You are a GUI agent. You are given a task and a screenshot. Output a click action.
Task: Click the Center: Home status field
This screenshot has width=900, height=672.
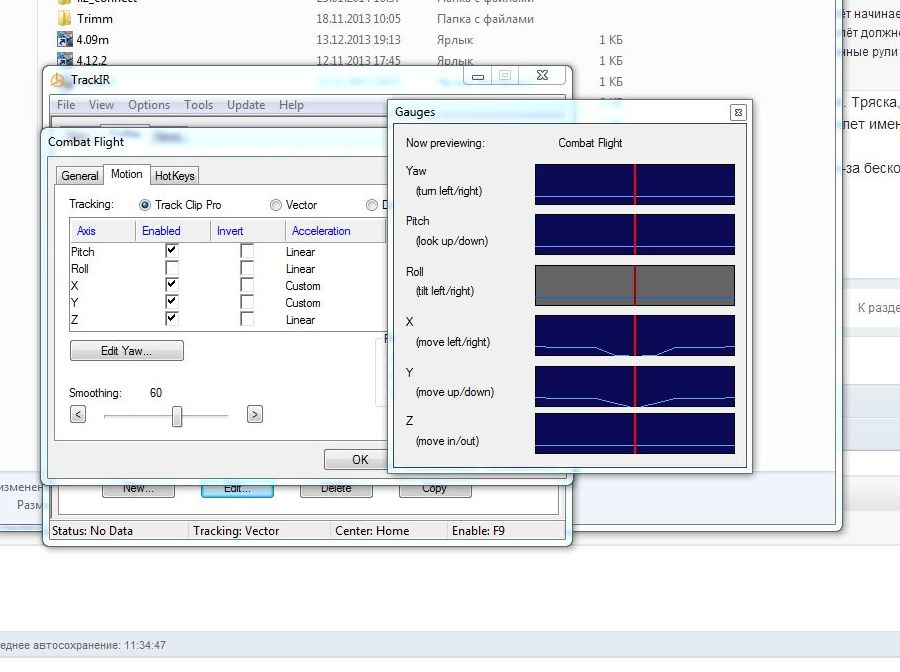tap(389, 531)
